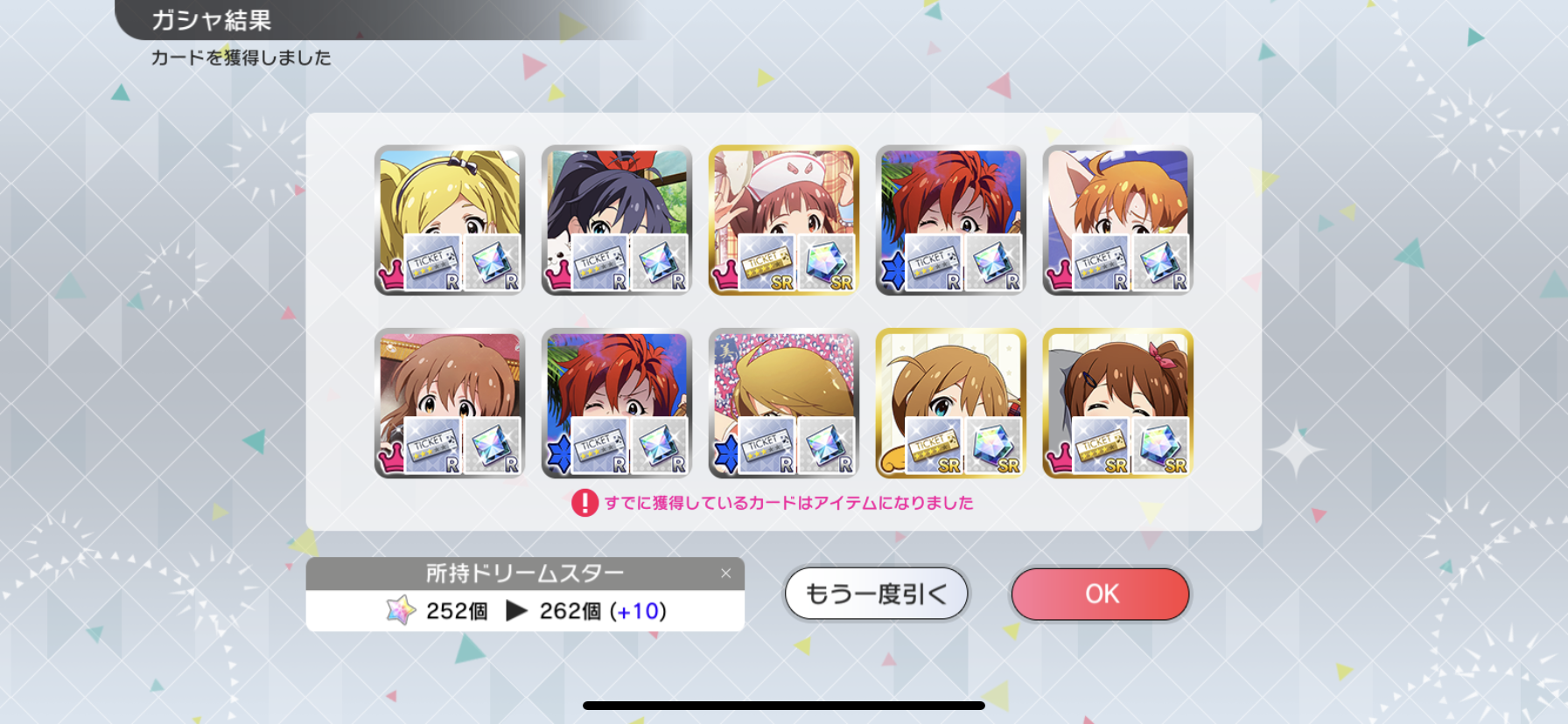Tap the SR crystal icon on the nurse hat card
1568x724 pixels.
825,262
